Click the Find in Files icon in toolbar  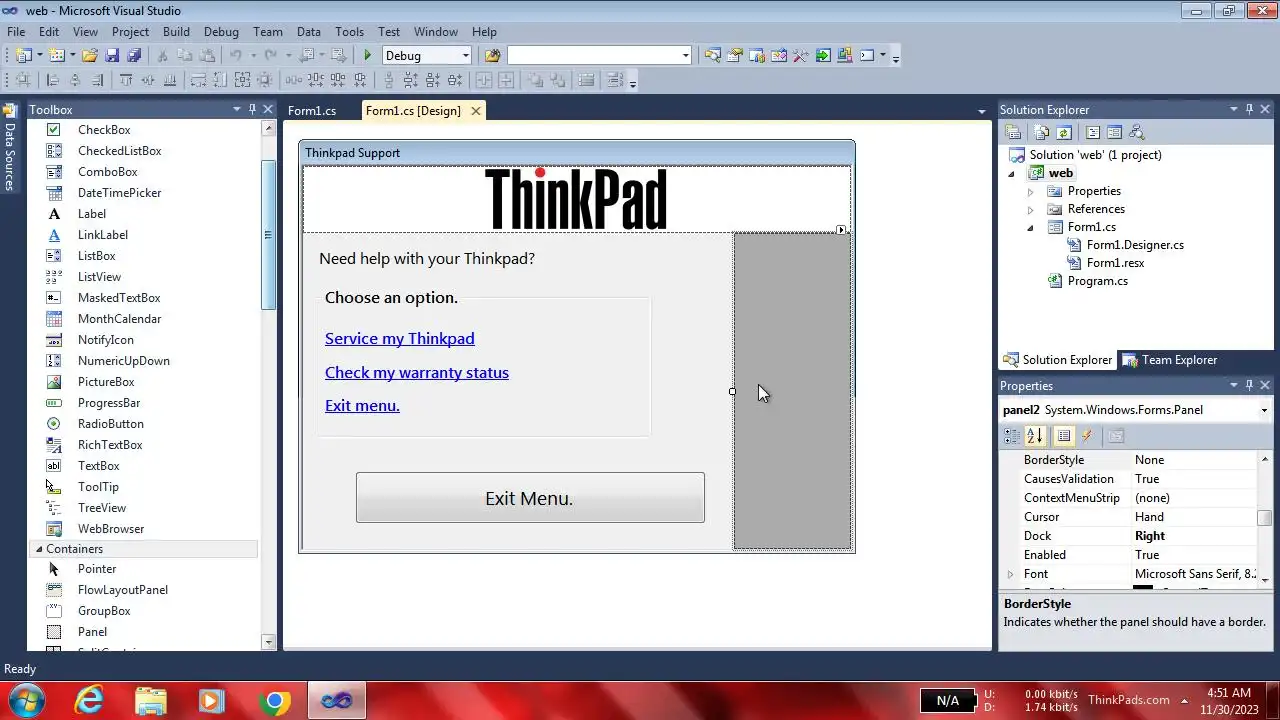pyautogui.click(x=491, y=56)
